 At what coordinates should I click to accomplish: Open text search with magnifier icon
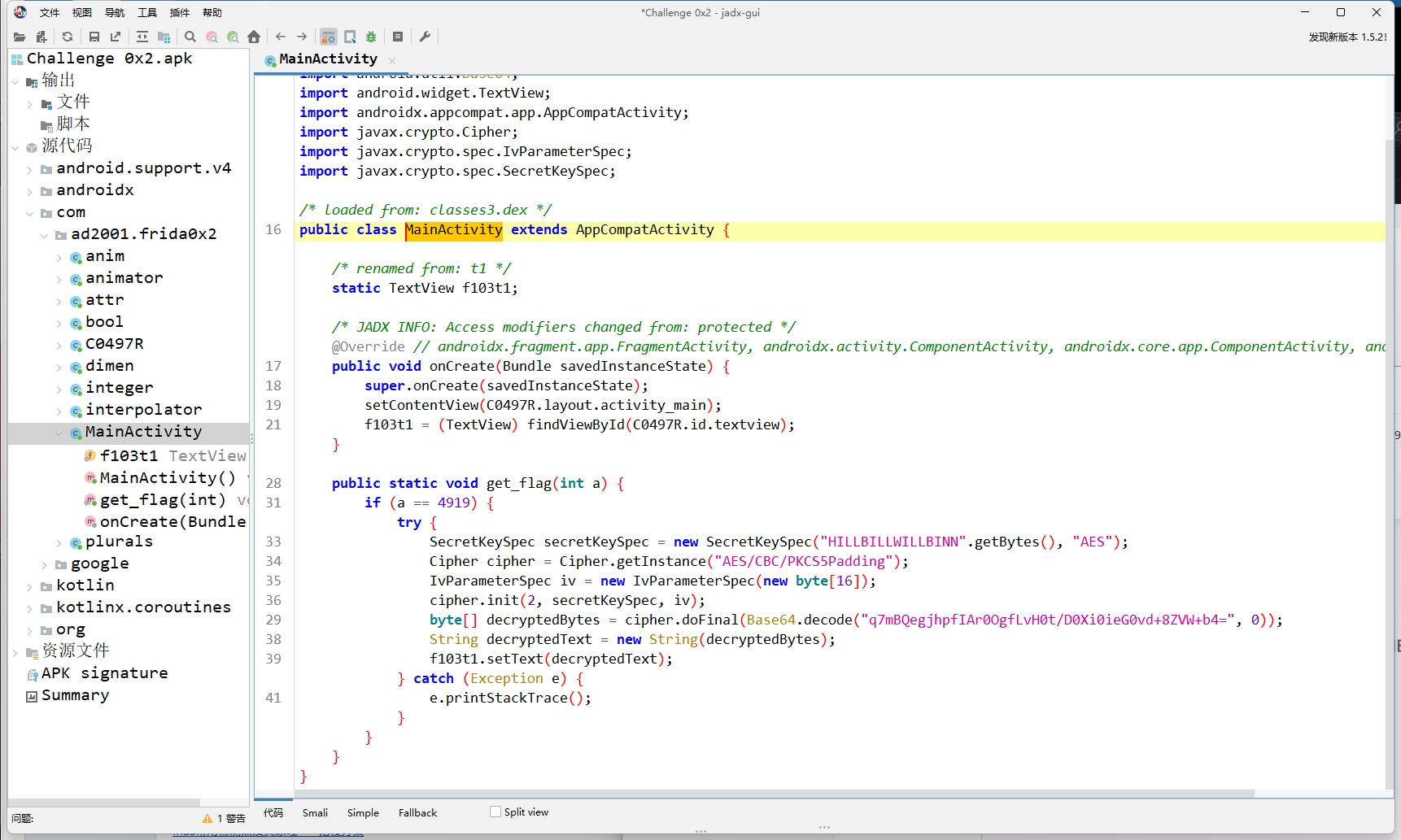click(190, 37)
